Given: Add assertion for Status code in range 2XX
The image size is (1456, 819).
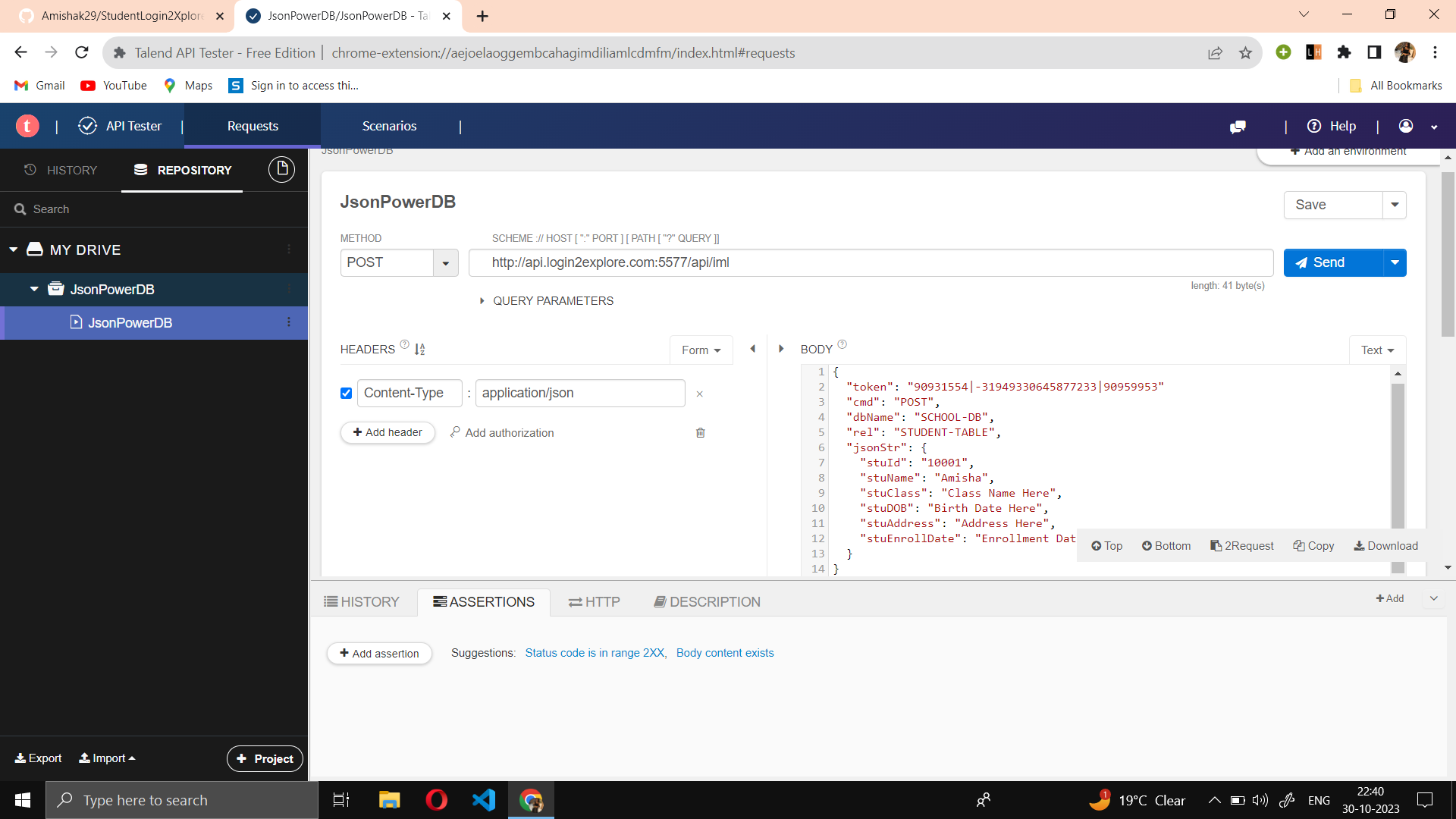Looking at the screenshot, I should [x=595, y=652].
